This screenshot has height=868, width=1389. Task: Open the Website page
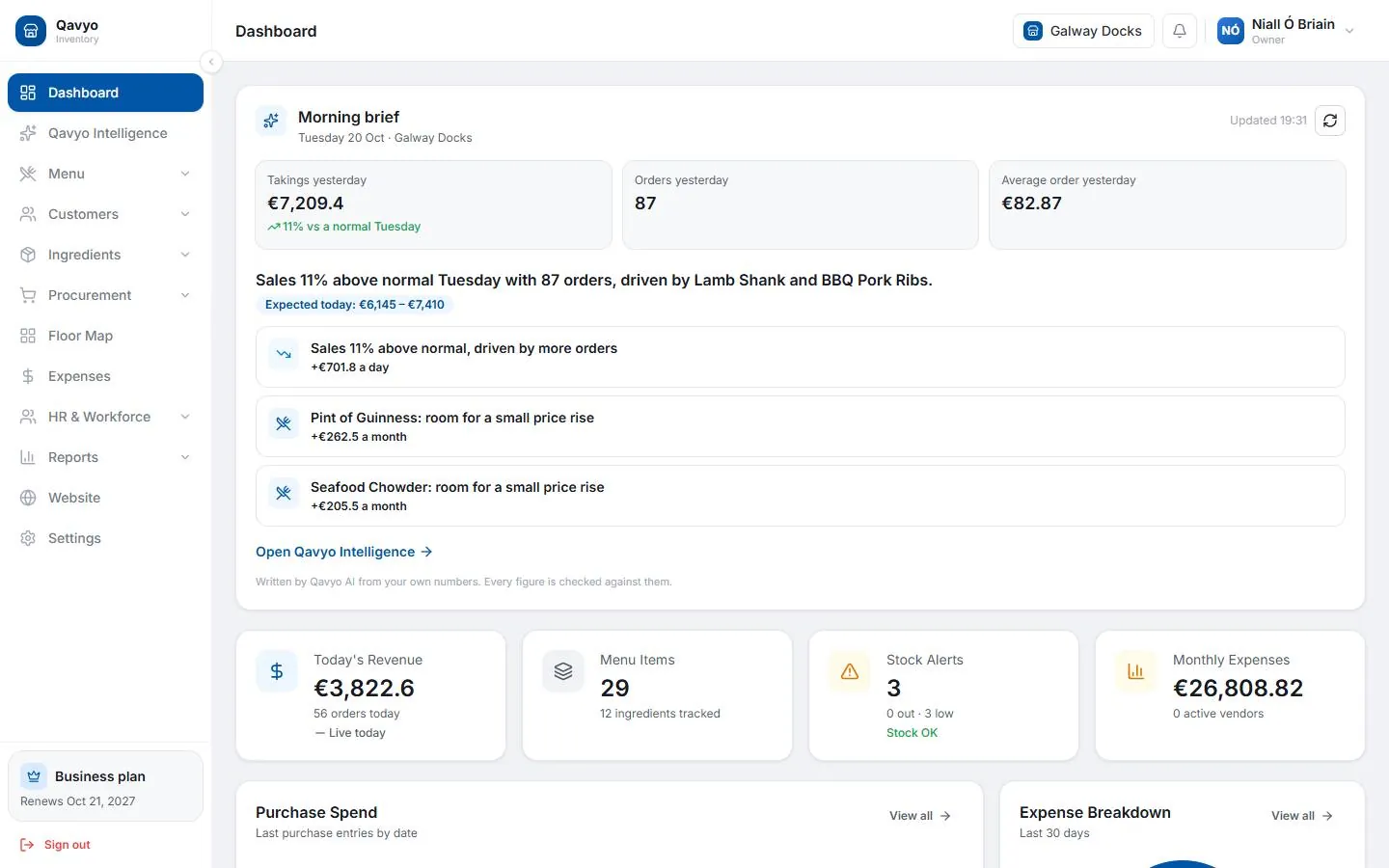coord(105,498)
